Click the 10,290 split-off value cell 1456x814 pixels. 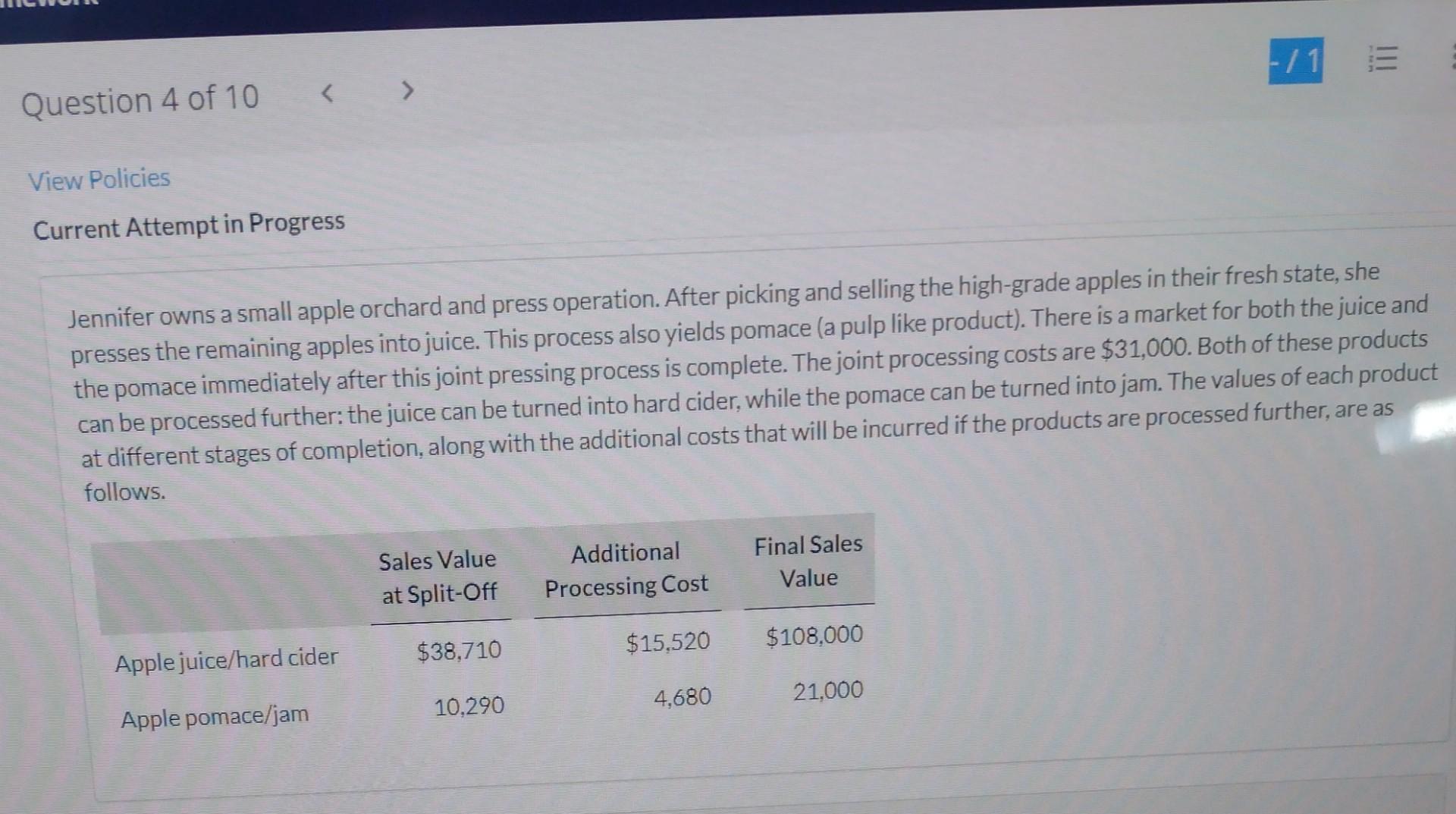[x=469, y=706]
